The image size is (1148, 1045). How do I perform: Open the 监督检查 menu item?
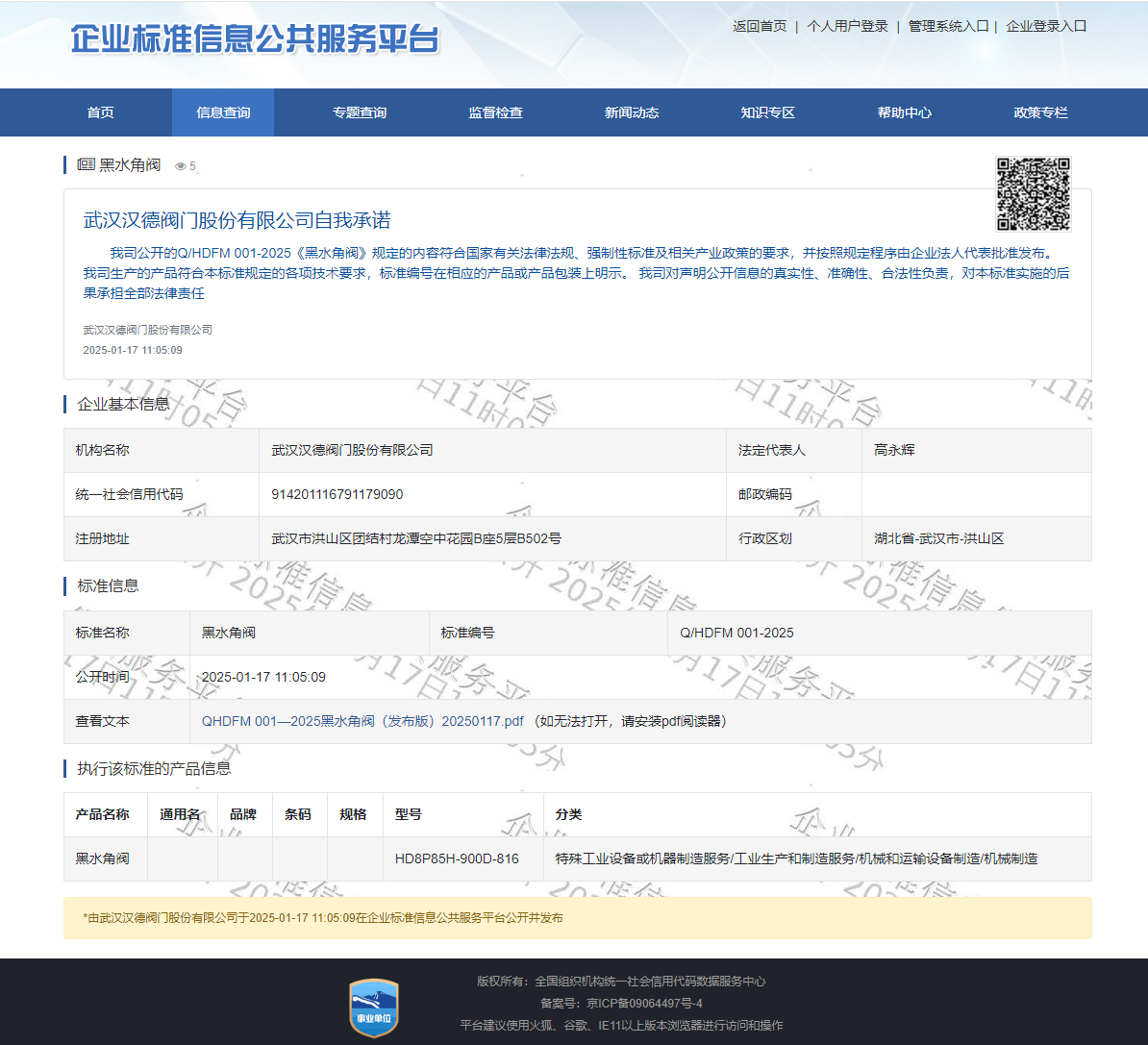[496, 112]
